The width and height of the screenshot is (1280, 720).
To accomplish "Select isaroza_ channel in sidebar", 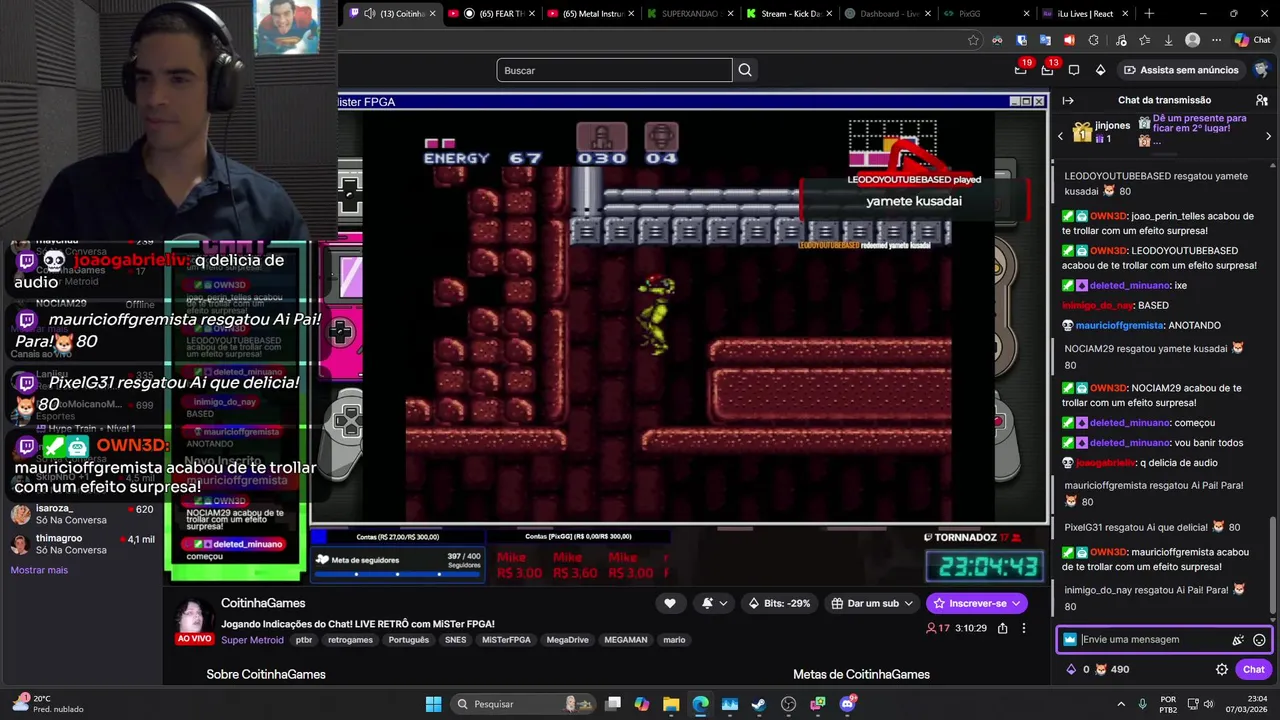I will click(x=82, y=514).
